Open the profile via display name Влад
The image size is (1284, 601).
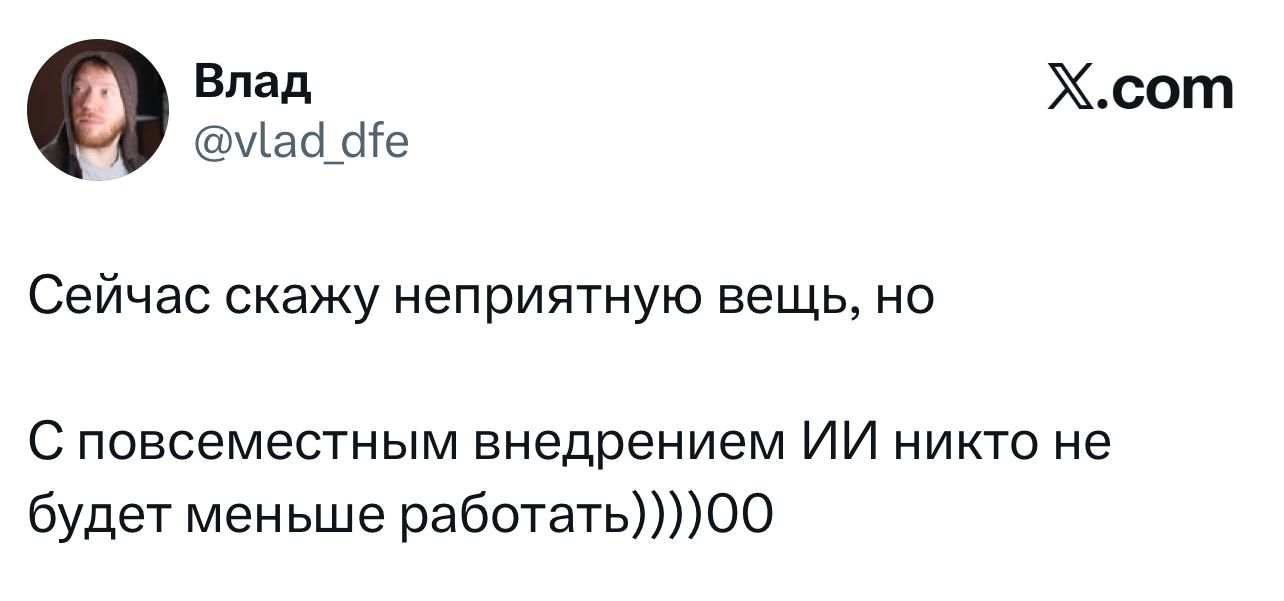point(251,82)
